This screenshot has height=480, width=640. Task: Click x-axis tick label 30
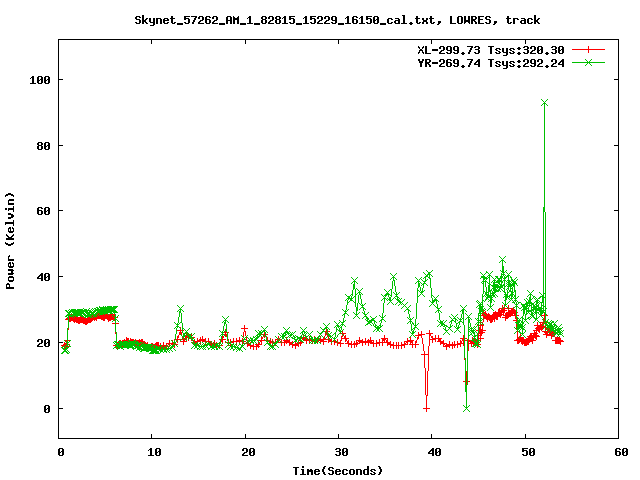pos(341,452)
